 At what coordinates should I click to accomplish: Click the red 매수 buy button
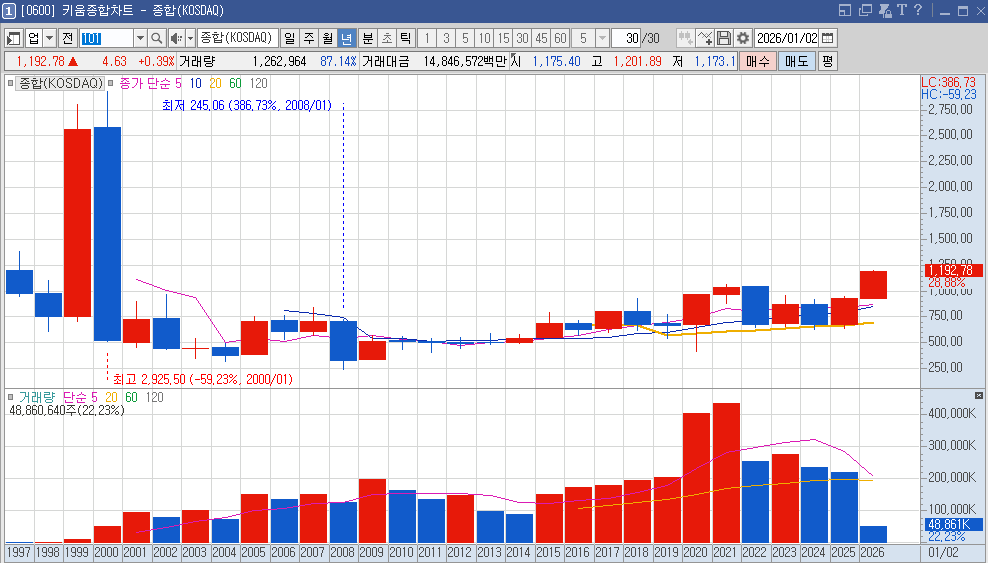(x=758, y=61)
